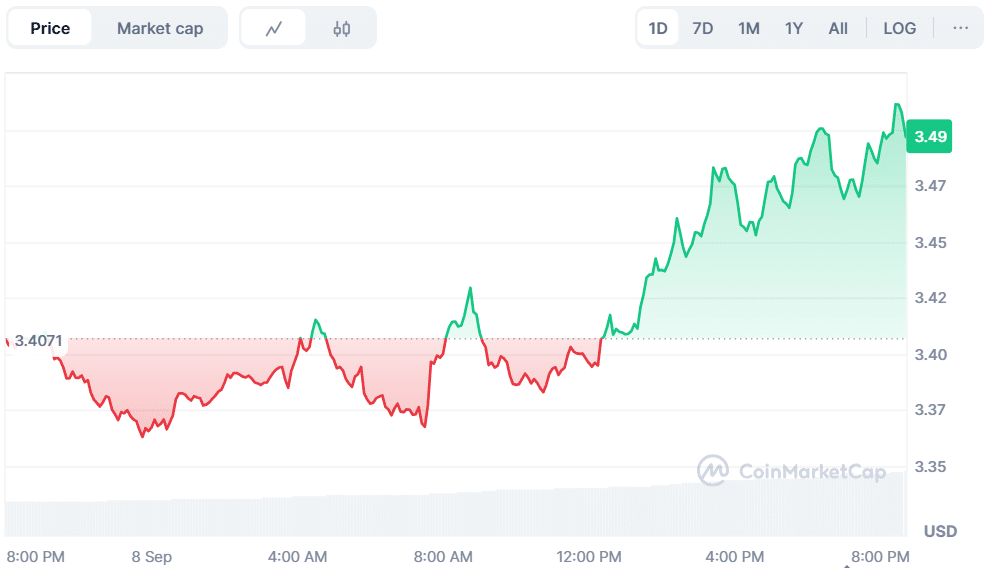Click the CoinMarketCap watermark logo
This screenshot has height=568, width=985.
pyautogui.click(x=791, y=471)
